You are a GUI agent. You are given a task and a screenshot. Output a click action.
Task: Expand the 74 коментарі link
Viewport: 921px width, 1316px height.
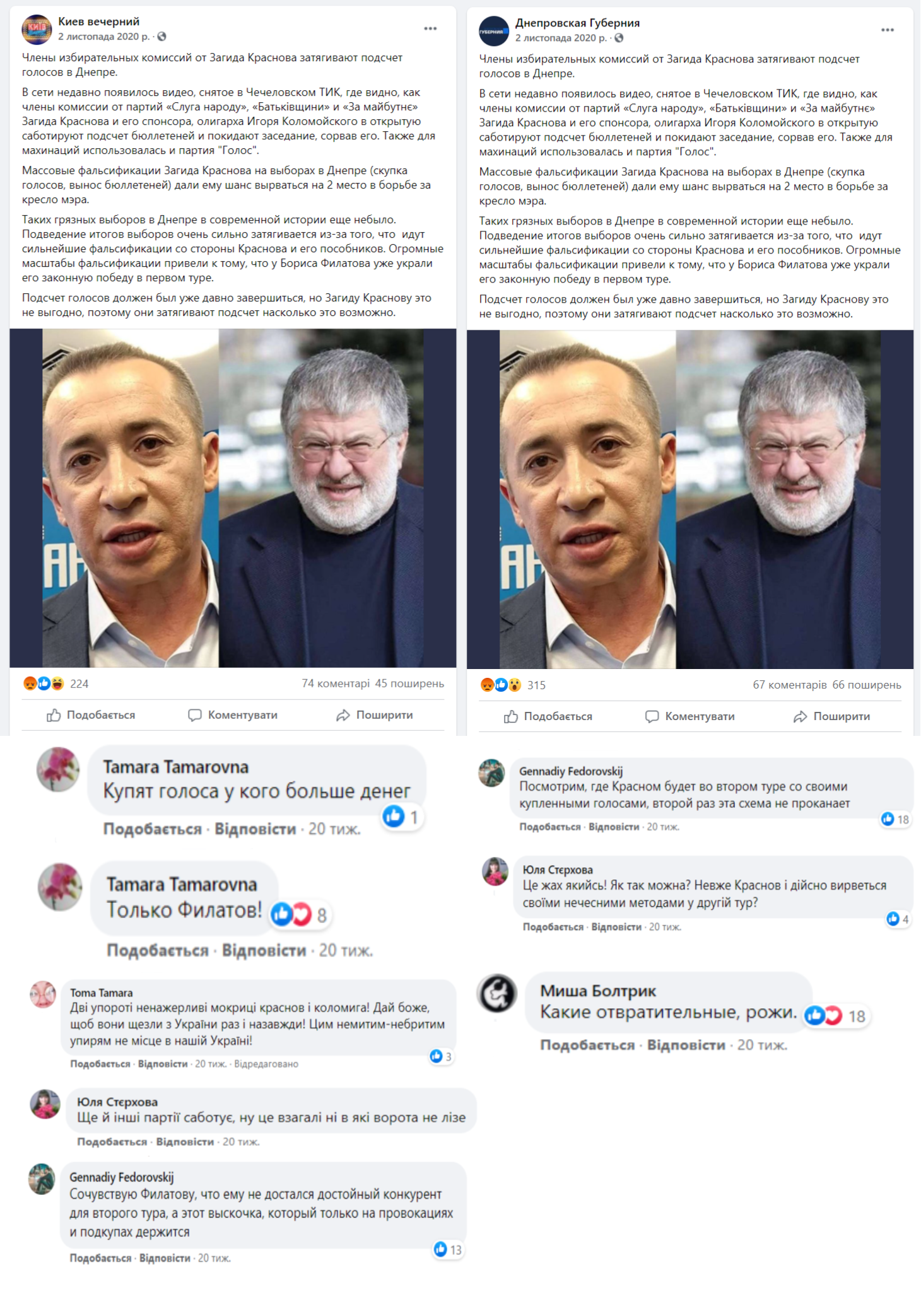coord(336,684)
